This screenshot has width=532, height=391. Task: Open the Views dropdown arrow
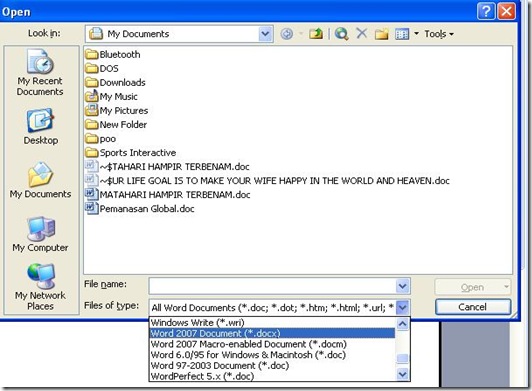pos(416,34)
